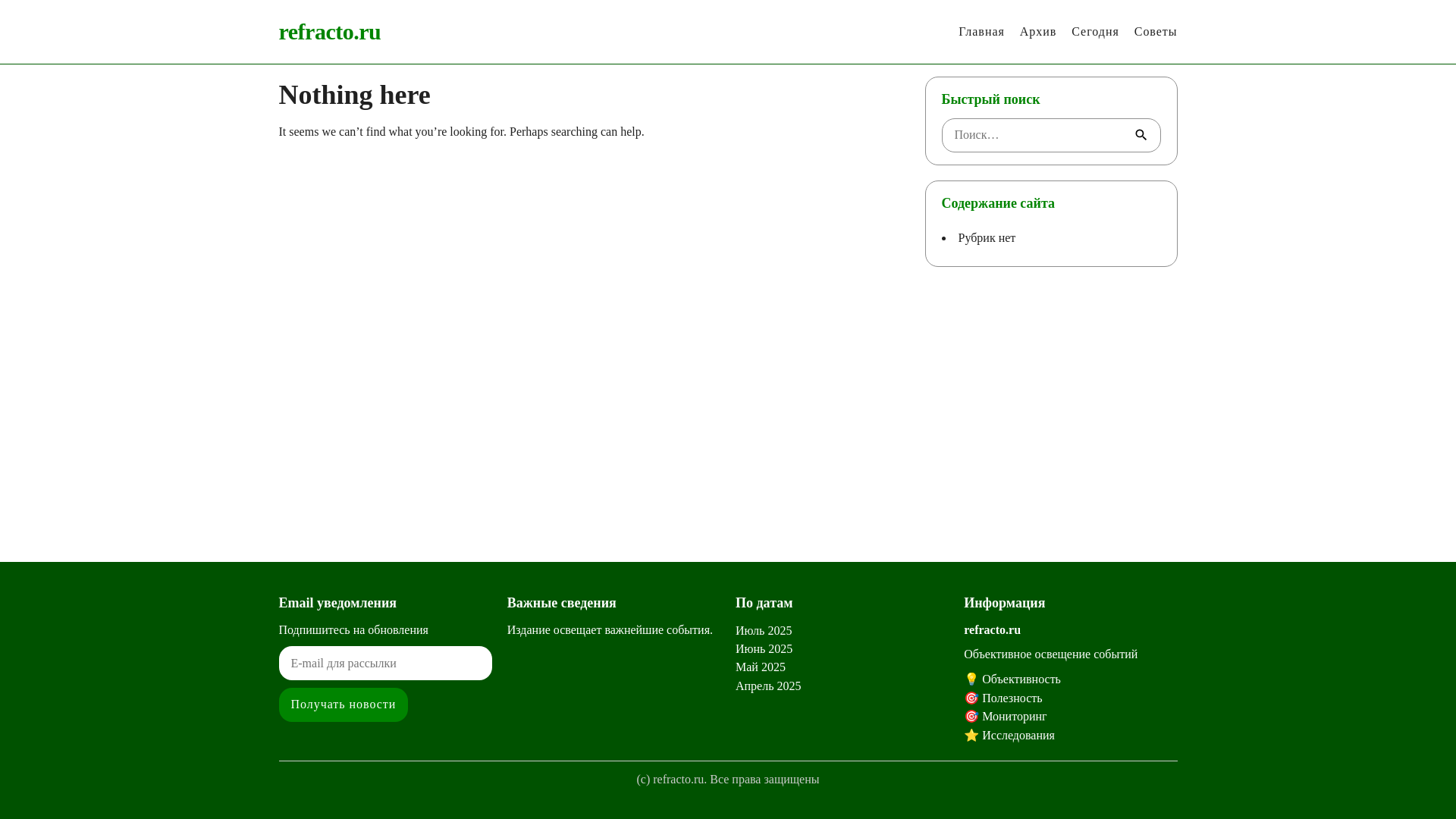This screenshot has height=819, width=1456.
Task: Click the Получать новости button
Action: click(x=344, y=704)
